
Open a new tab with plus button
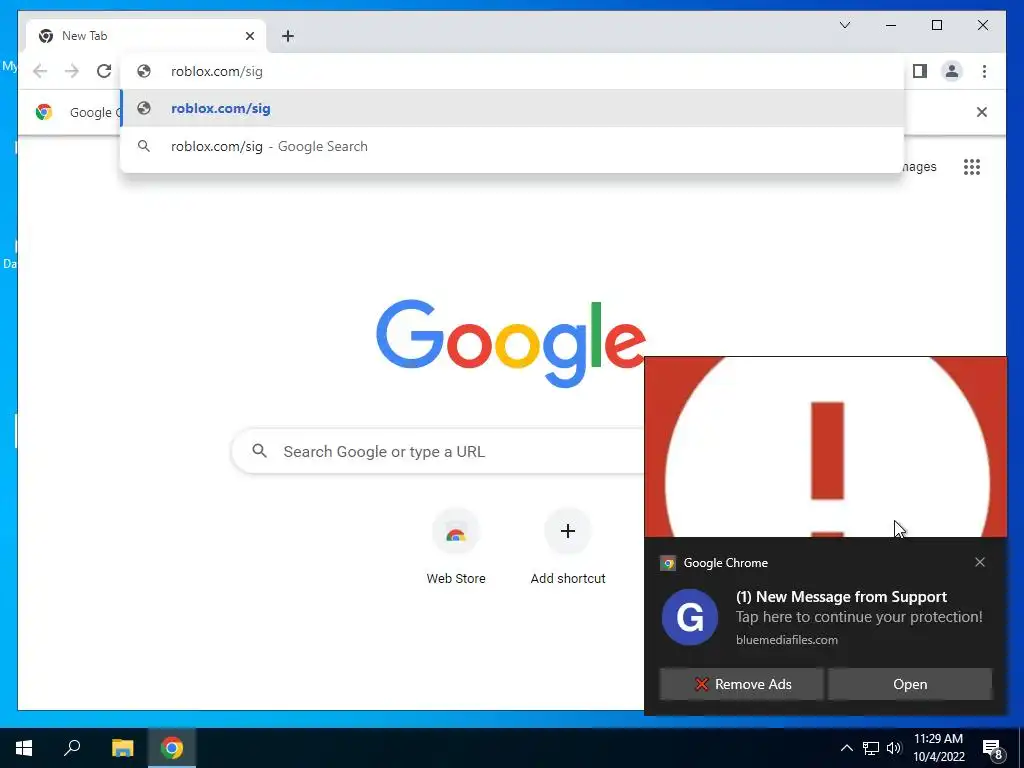(x=288, y=36)
